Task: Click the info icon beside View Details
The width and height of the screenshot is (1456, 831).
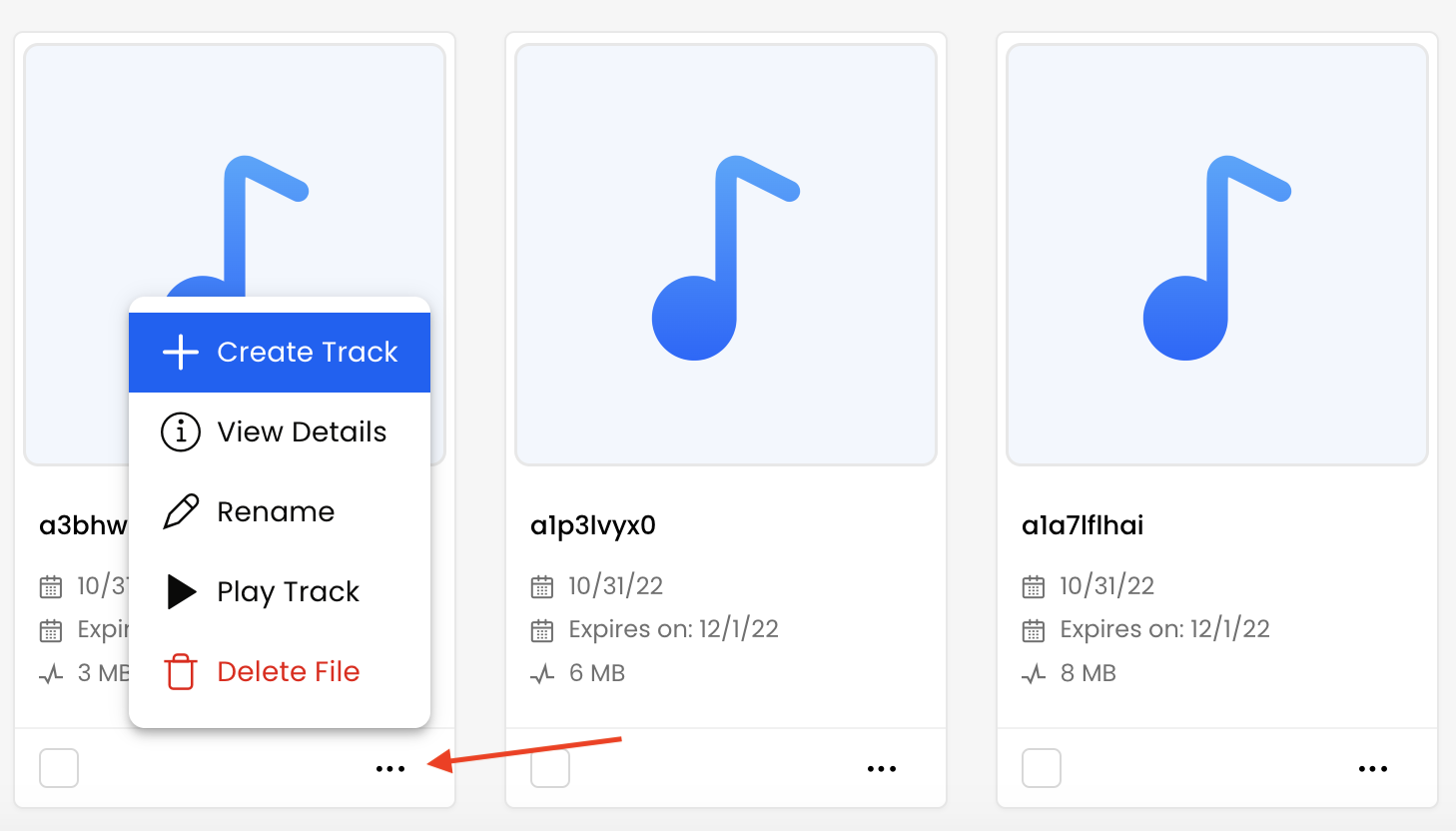Action: (x=181, y=432)
